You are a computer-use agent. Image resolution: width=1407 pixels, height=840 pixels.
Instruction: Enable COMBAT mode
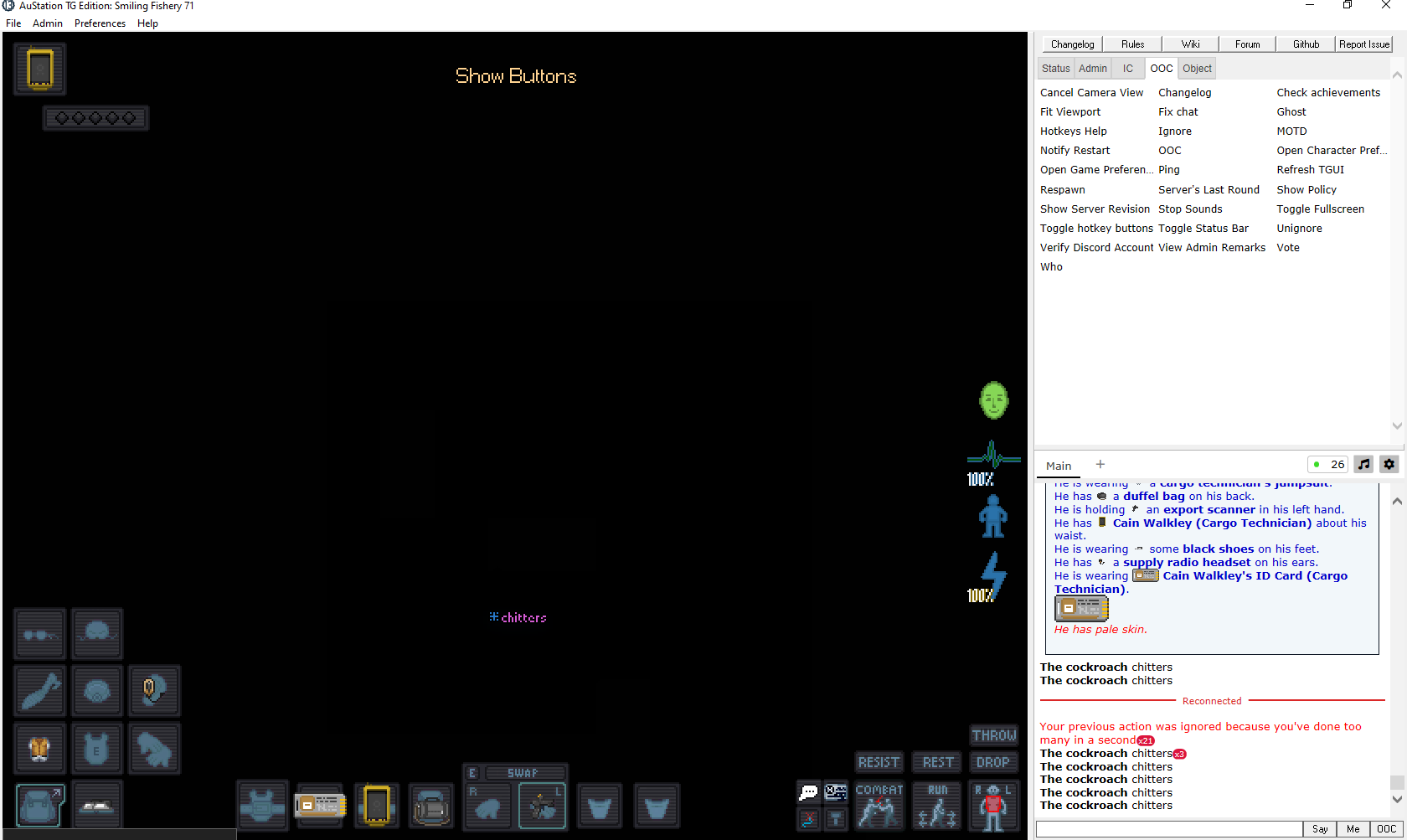879,806
